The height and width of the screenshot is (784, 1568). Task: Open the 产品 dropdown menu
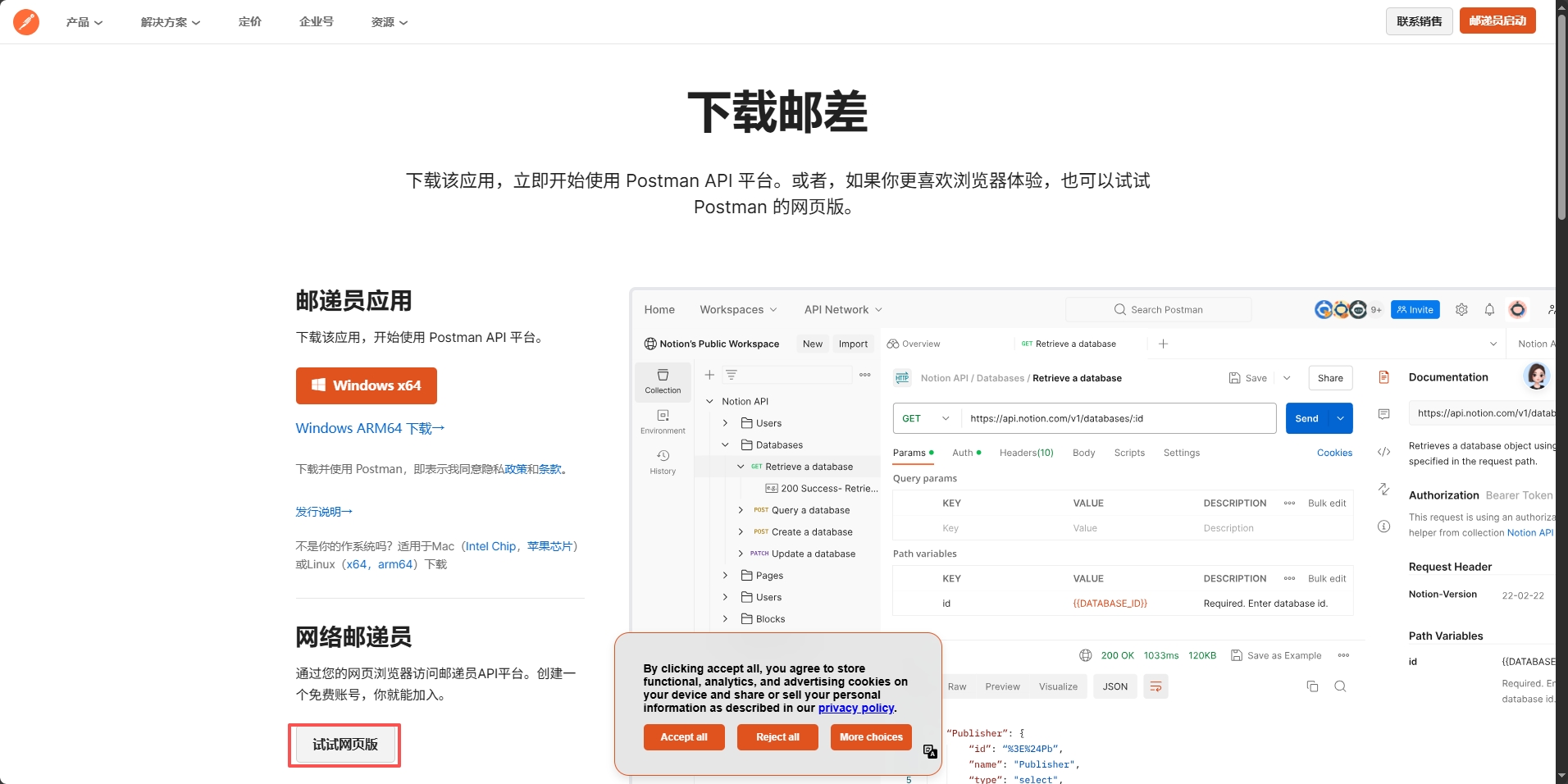pyautogui.click(x=84, y=22)
